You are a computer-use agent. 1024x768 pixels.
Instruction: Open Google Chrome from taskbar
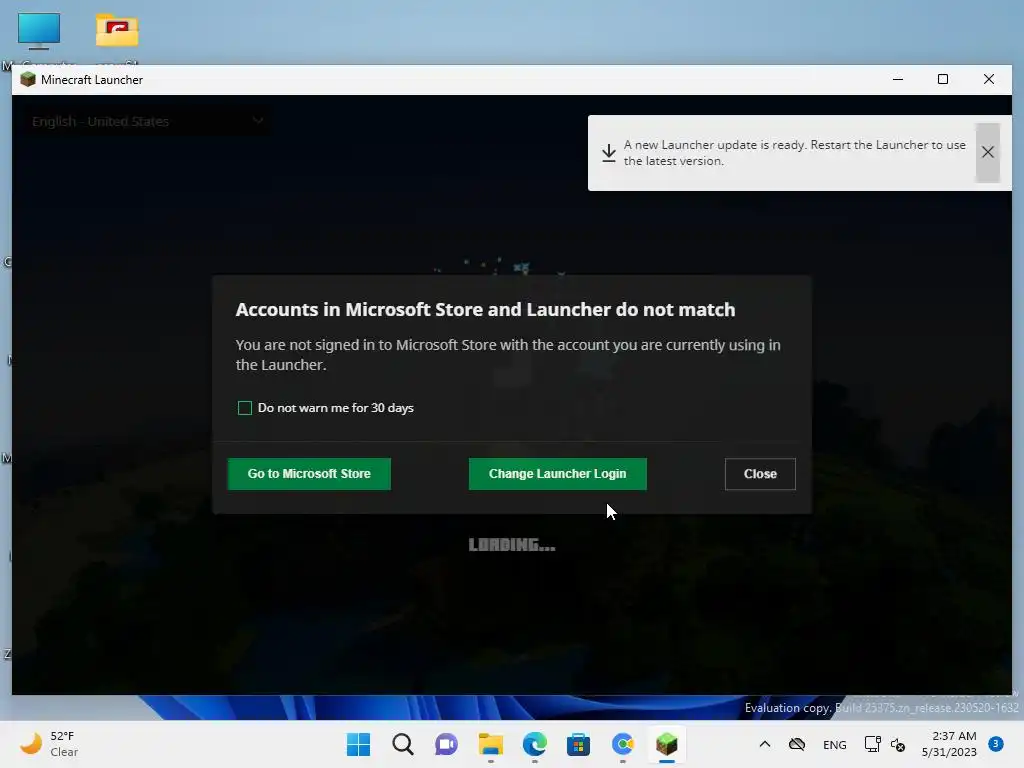[x=623, y=744]
